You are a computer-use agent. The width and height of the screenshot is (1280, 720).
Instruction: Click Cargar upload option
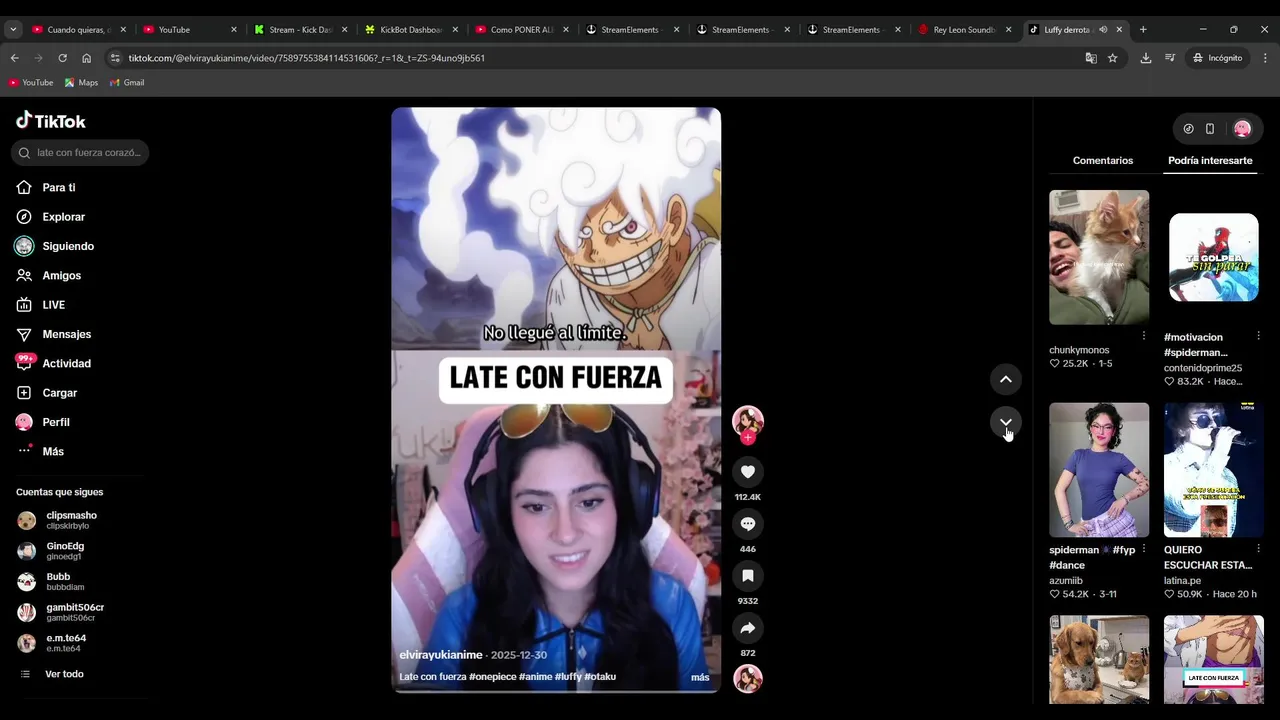[x=47, y=393]
